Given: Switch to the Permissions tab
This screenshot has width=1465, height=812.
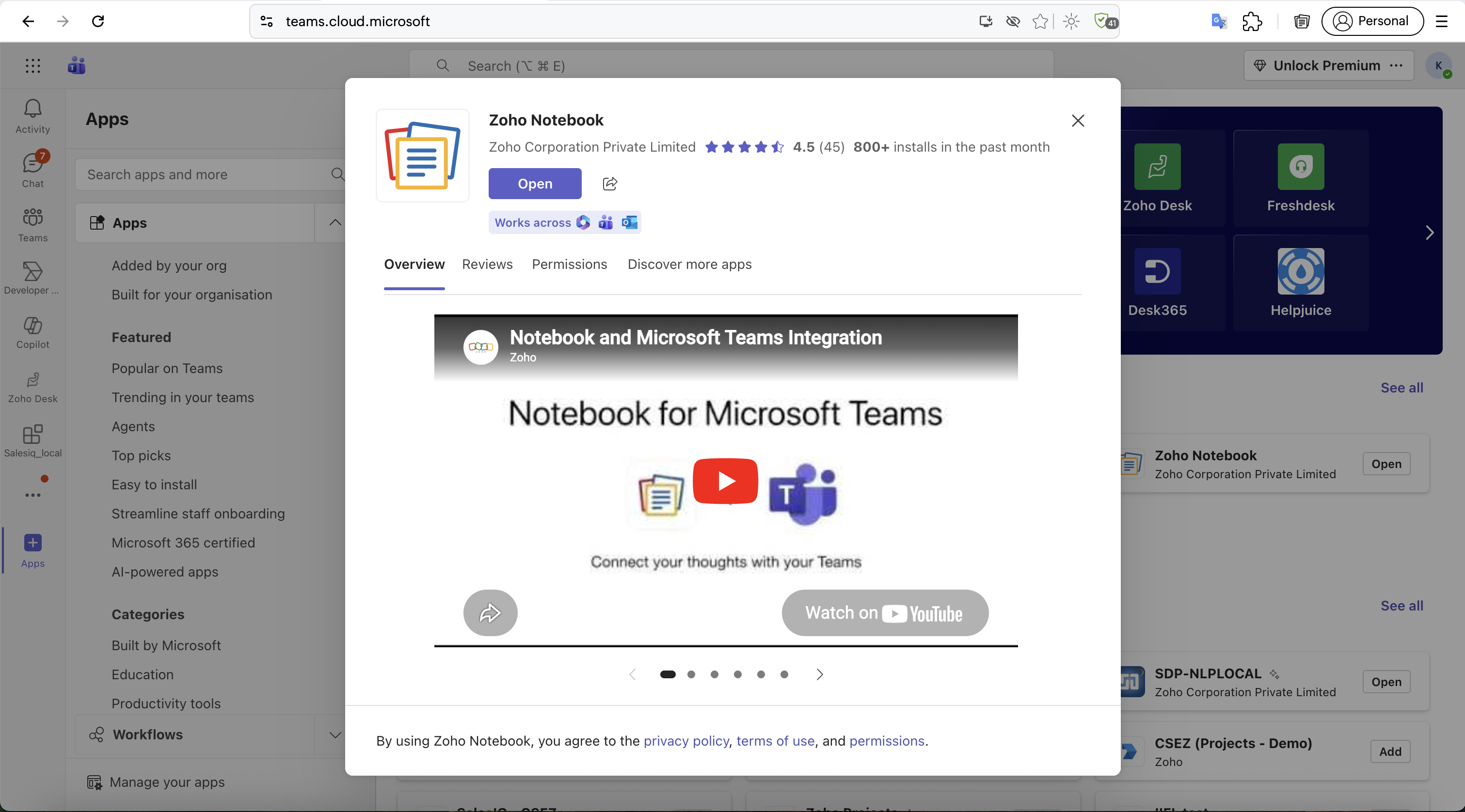Looking at the screenshot, I should (x=569, y=264).
